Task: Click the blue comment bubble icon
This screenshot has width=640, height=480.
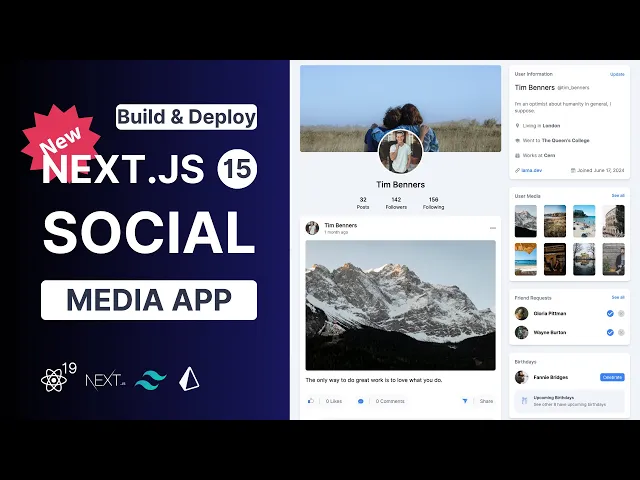Action: pos(360,401)
